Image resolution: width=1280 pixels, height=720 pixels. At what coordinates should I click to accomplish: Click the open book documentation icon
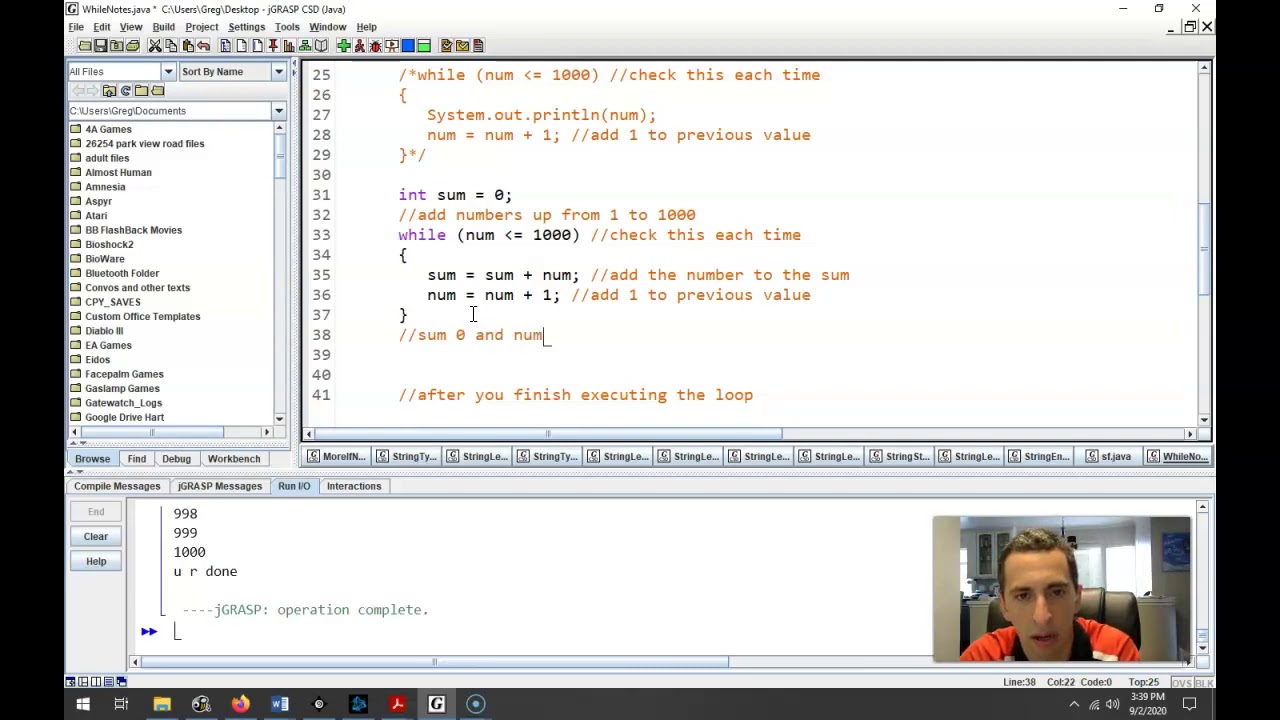(321, 45)
